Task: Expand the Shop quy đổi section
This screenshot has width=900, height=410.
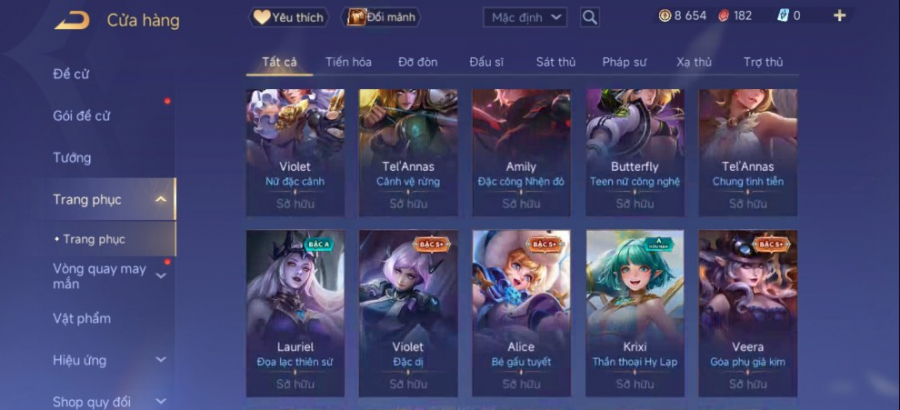Action: [161, 401]
